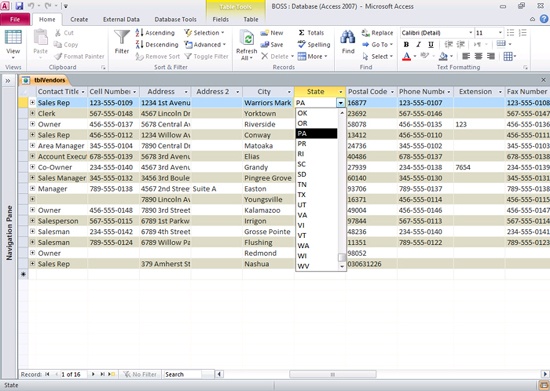Click Refresh All icon
550x391 pixels.
point(247,39)
